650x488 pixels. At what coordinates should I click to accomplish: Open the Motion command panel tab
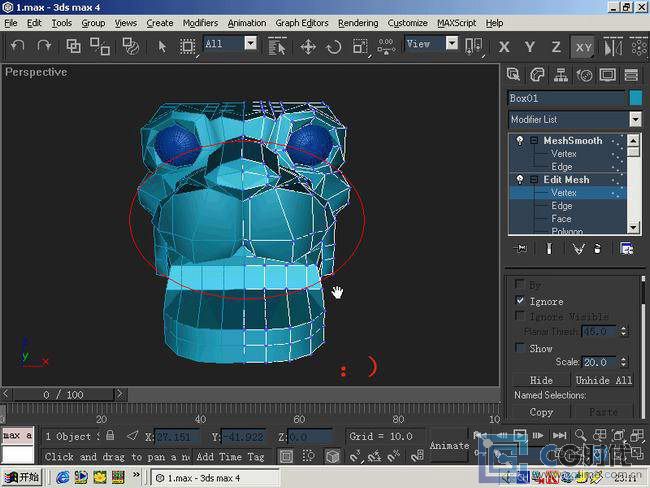tap(585, 75)
